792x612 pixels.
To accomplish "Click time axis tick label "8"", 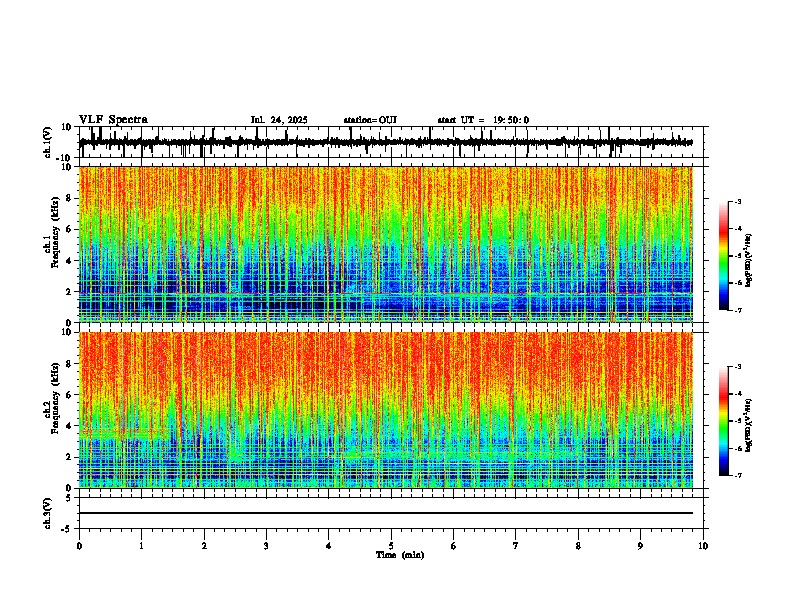I will click(578, 546).
